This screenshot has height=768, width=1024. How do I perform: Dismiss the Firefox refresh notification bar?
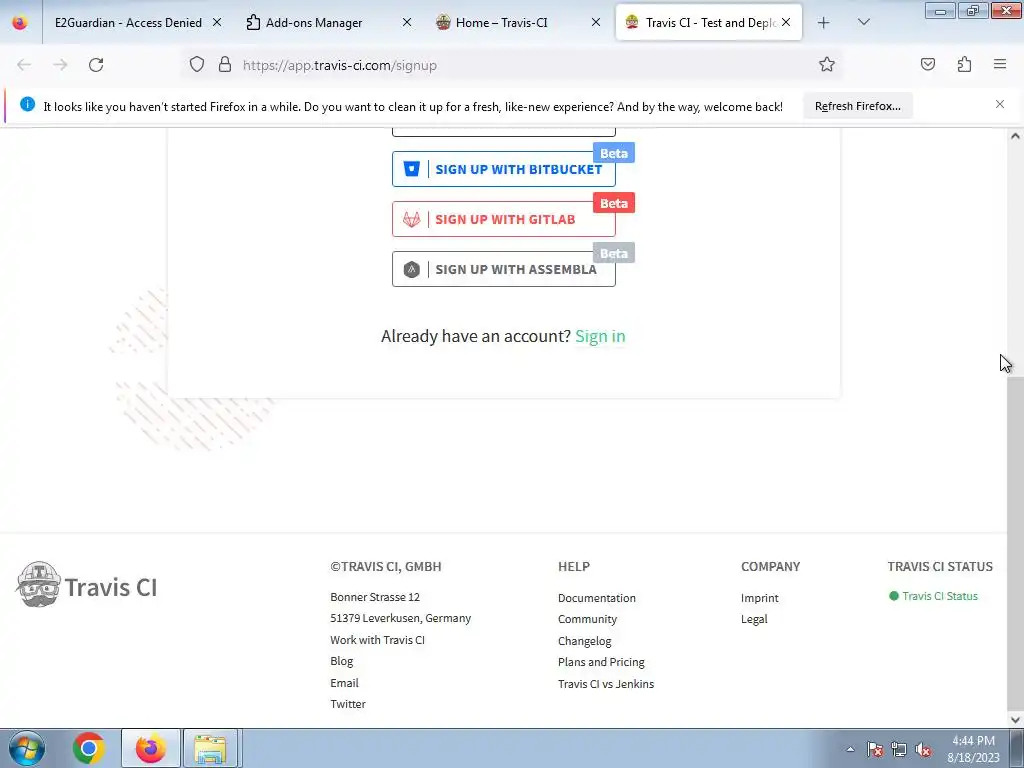pos(1000,104)
